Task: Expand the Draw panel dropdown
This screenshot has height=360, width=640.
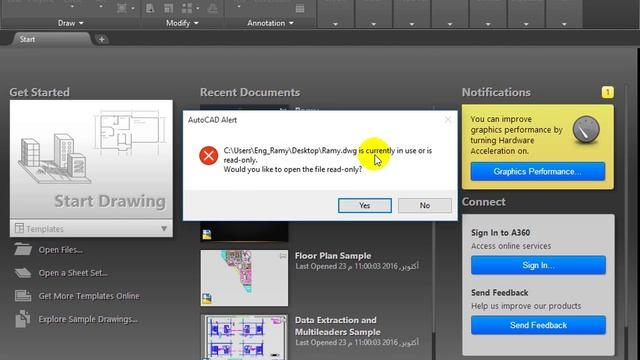Action: [71, 23]
